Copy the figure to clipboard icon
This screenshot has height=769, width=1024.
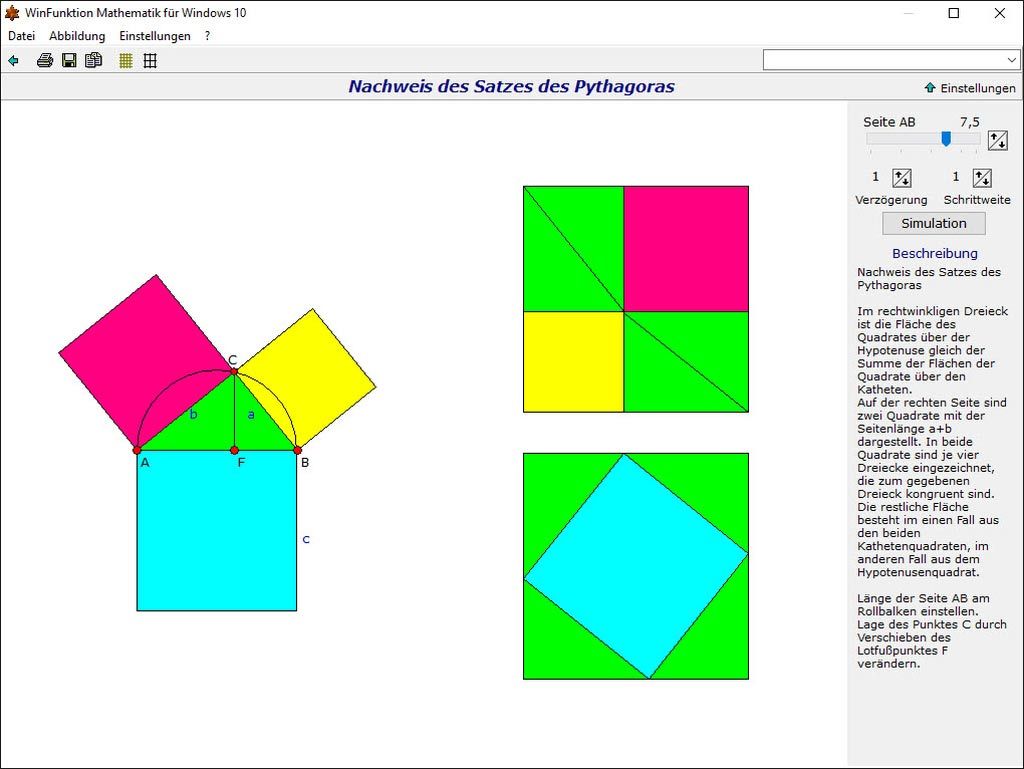(94, 61)
